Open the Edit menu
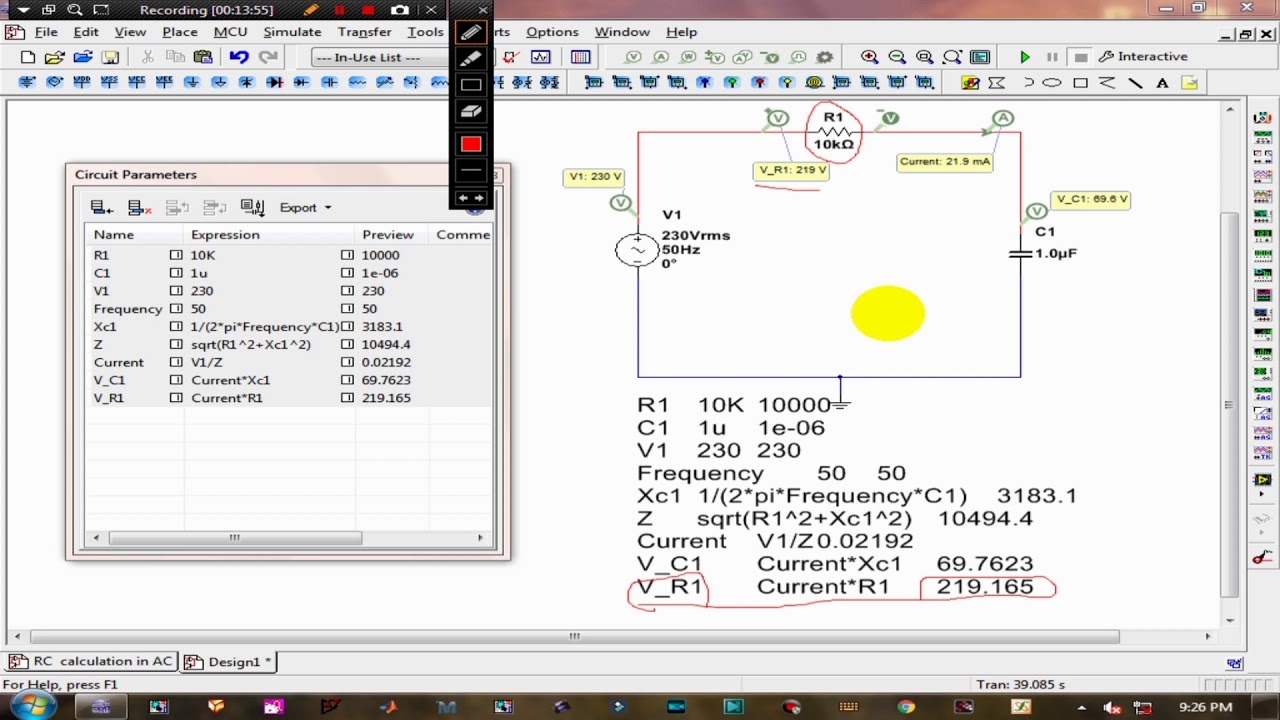1280x720 pixels. coord(86,32)
